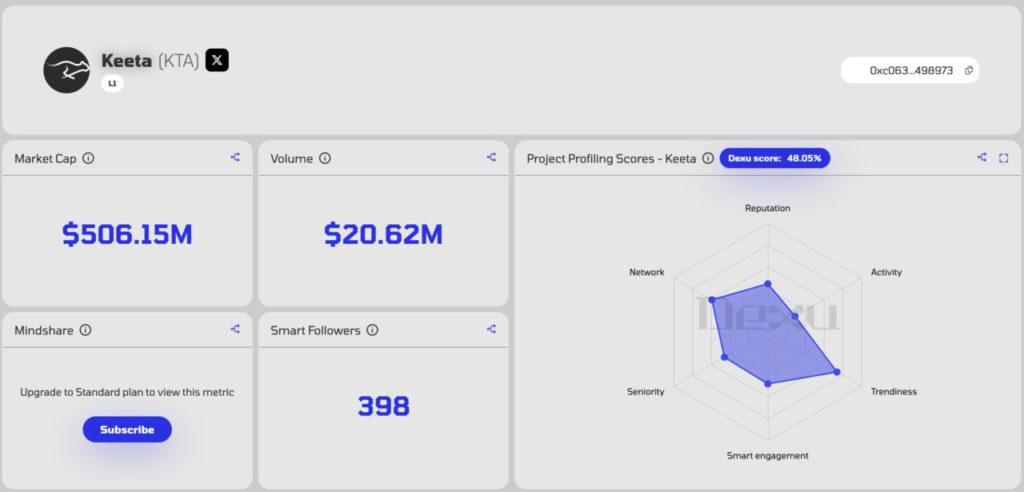This screenshot has height=492, width=1024.
Task: Expand Project Profiling chart to fullscreen
Action: [x=1003, y=157]
